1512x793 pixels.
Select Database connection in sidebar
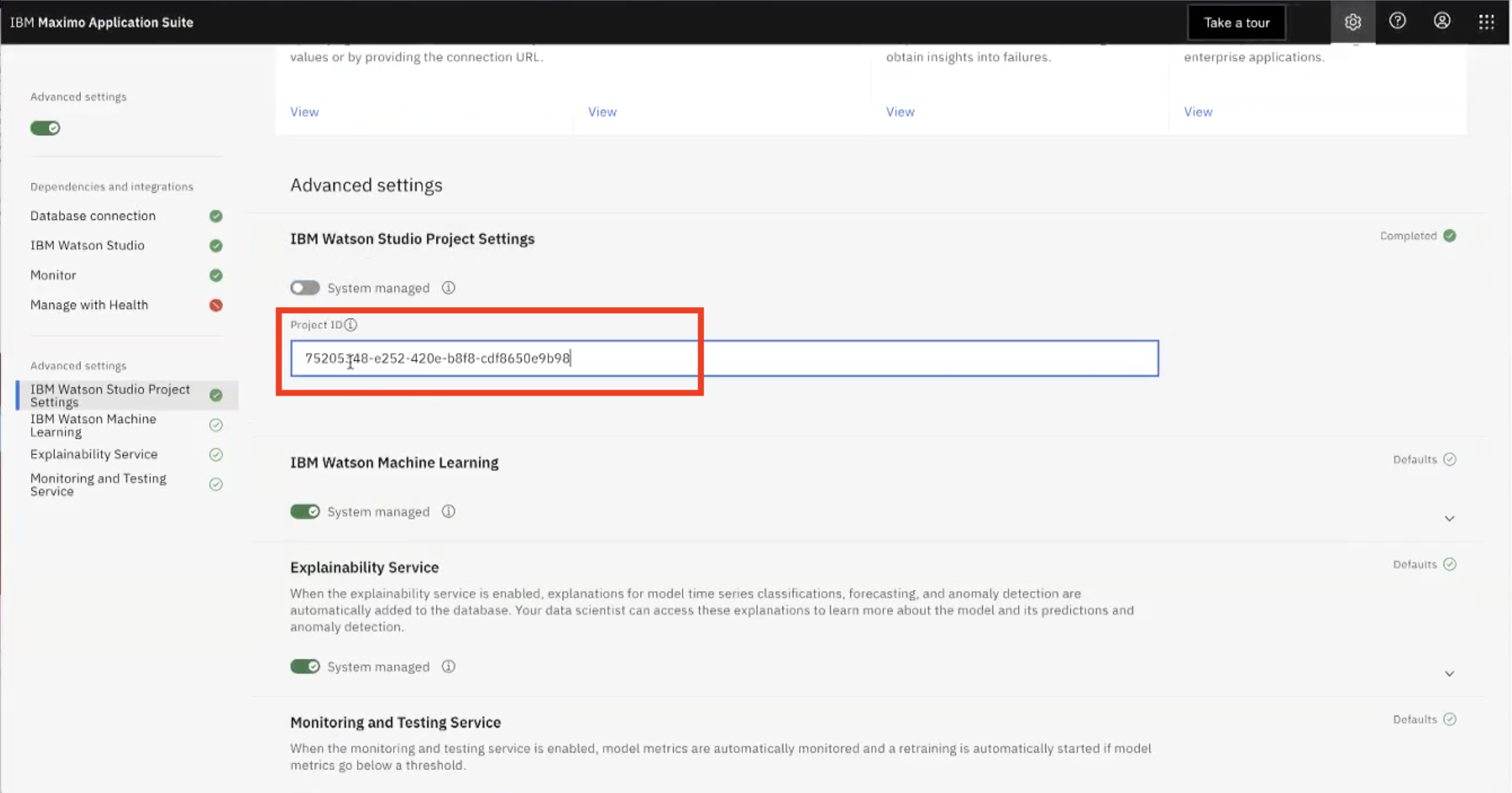pos(93,216)
